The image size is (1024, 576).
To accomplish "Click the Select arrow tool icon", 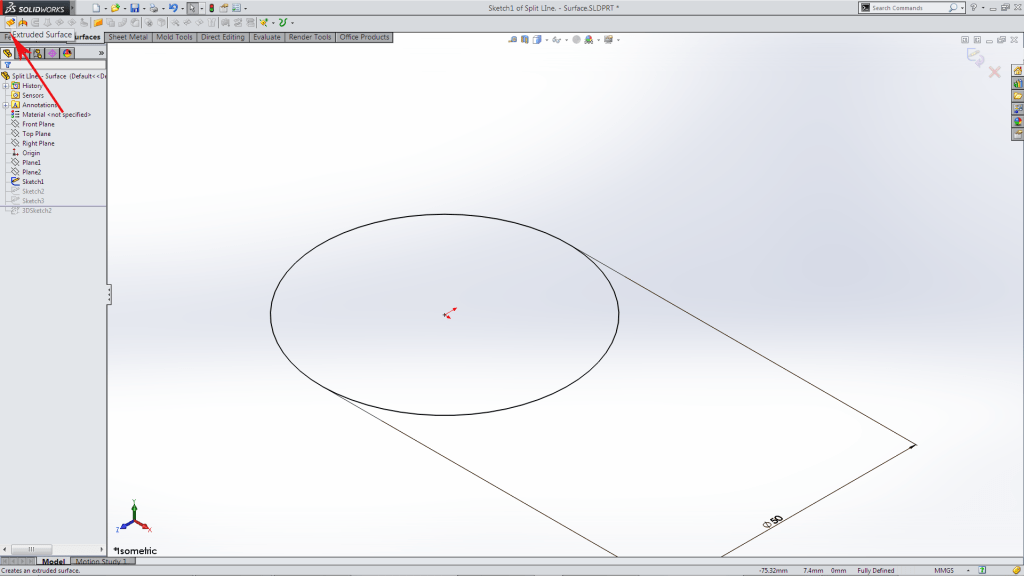I will pos(194,9).
